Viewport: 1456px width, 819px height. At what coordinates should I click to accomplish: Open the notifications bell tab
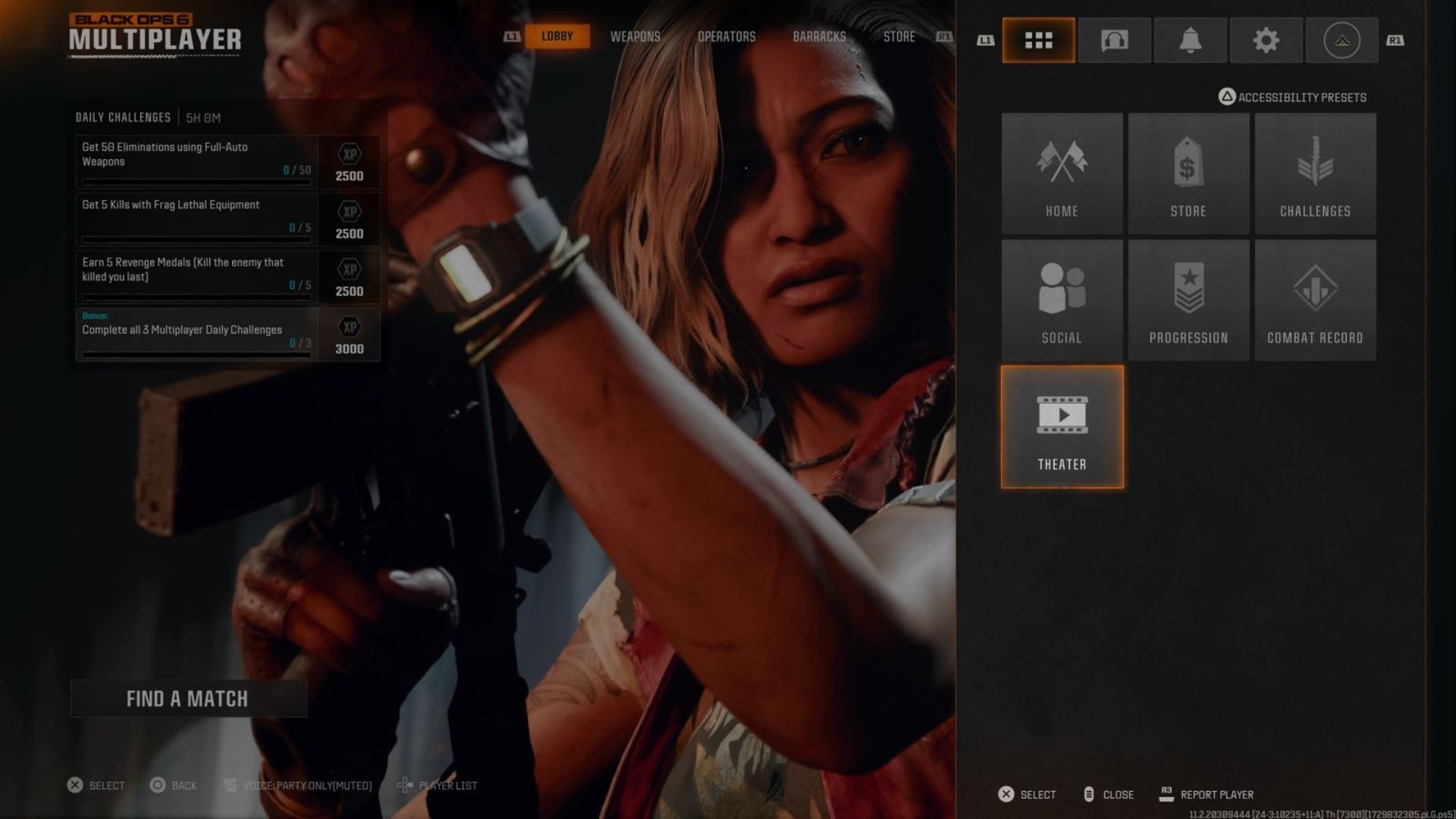click(x=1190, y=40)
